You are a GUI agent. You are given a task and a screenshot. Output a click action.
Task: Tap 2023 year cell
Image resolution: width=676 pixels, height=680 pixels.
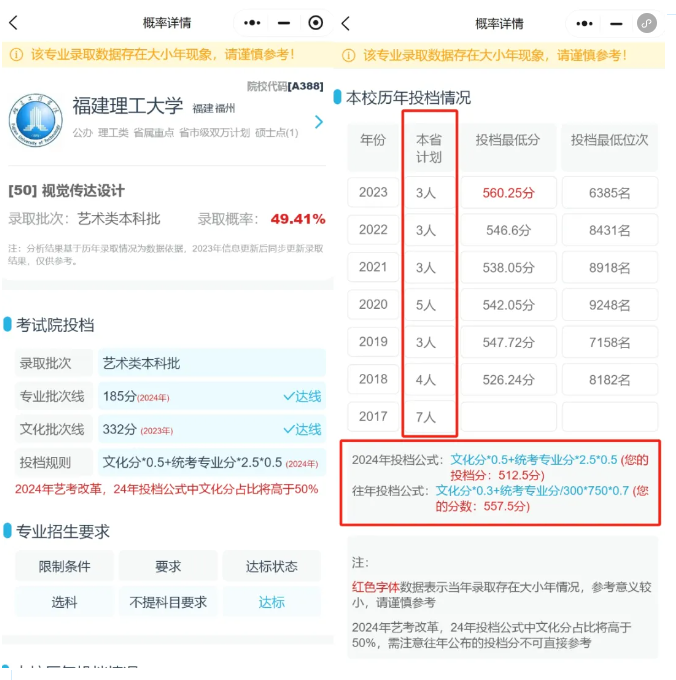[x=373, y=192]
